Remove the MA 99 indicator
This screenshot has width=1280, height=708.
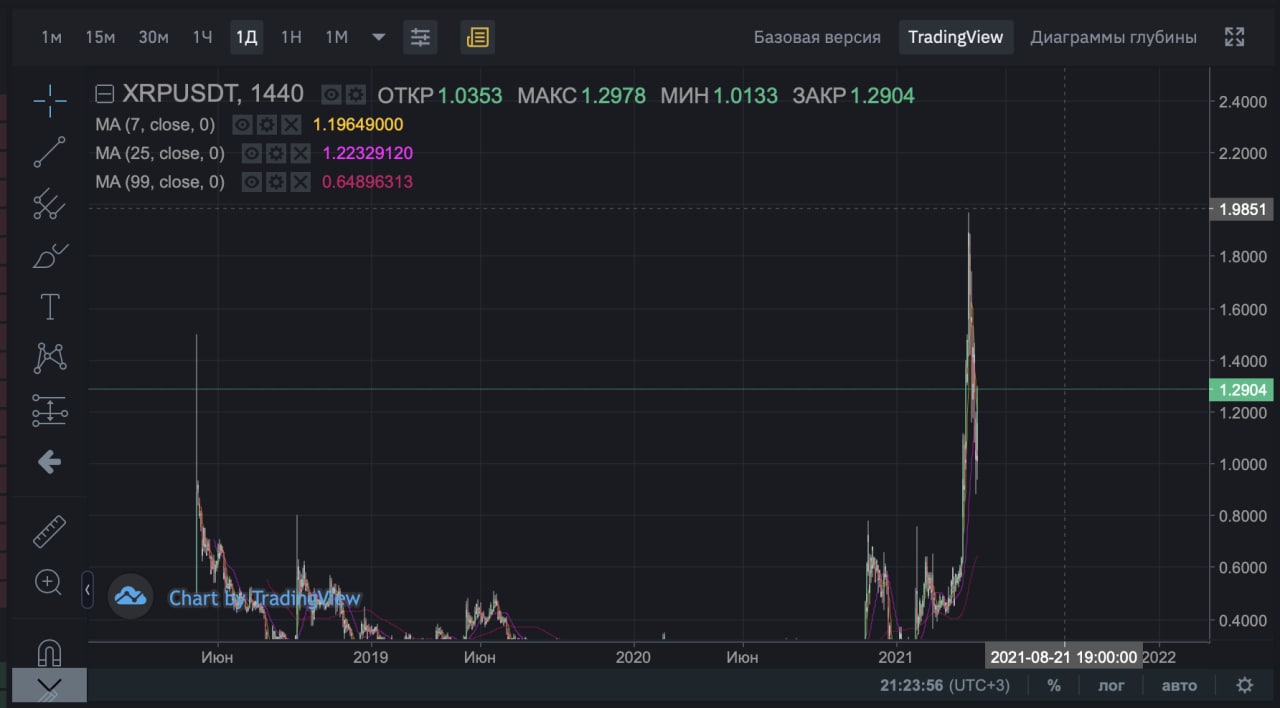point(300,182)
